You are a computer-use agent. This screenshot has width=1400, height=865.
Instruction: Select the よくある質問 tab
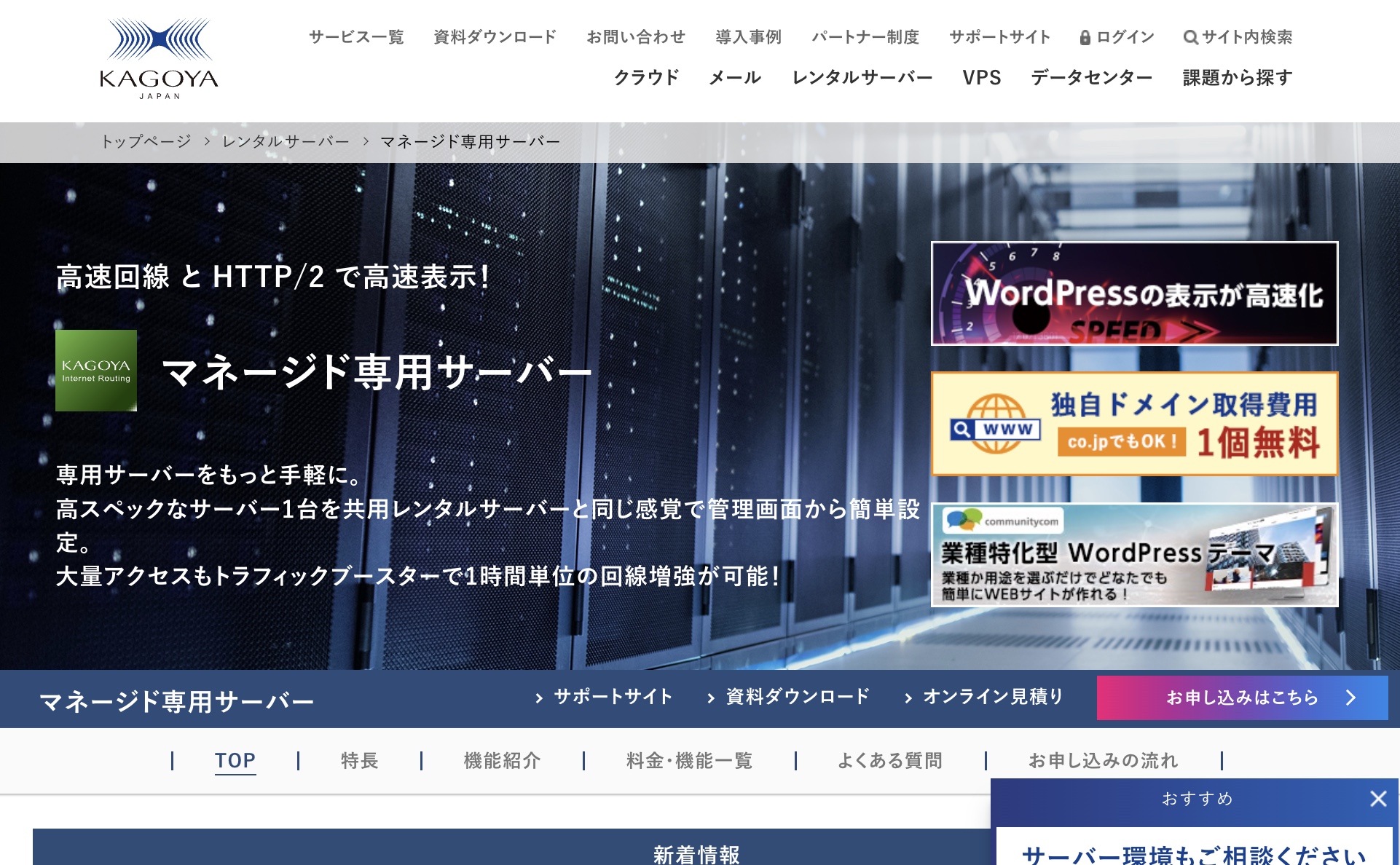coord(890,761)
